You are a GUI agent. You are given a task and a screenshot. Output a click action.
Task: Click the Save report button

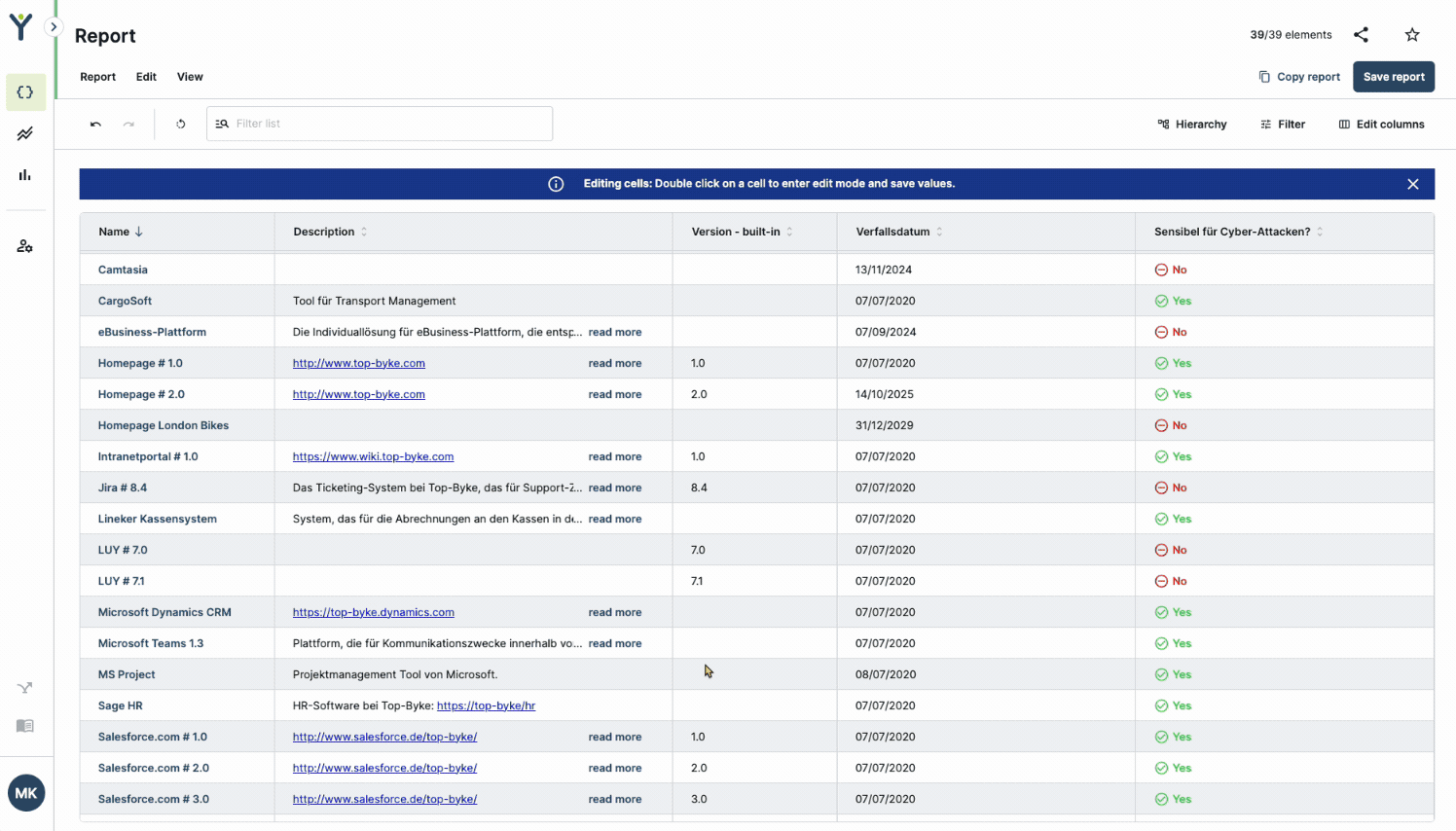pos(1393,77)
